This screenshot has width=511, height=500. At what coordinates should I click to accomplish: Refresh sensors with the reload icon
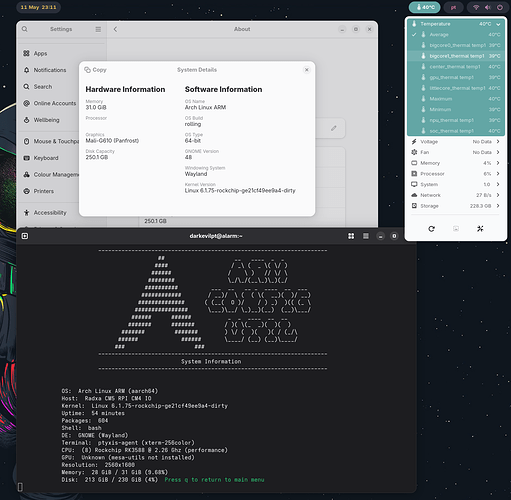pyautogui.click(x=431, y=229)
